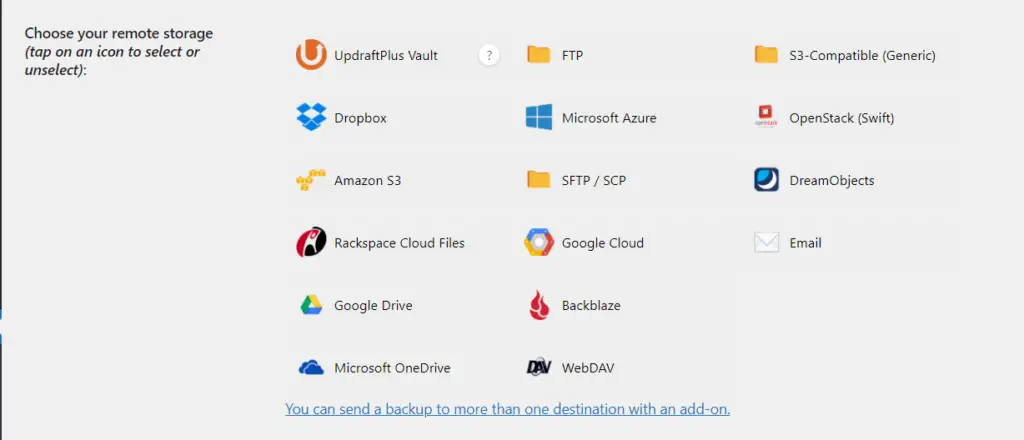Select the DreamObjects moon icon

(766, 180)
